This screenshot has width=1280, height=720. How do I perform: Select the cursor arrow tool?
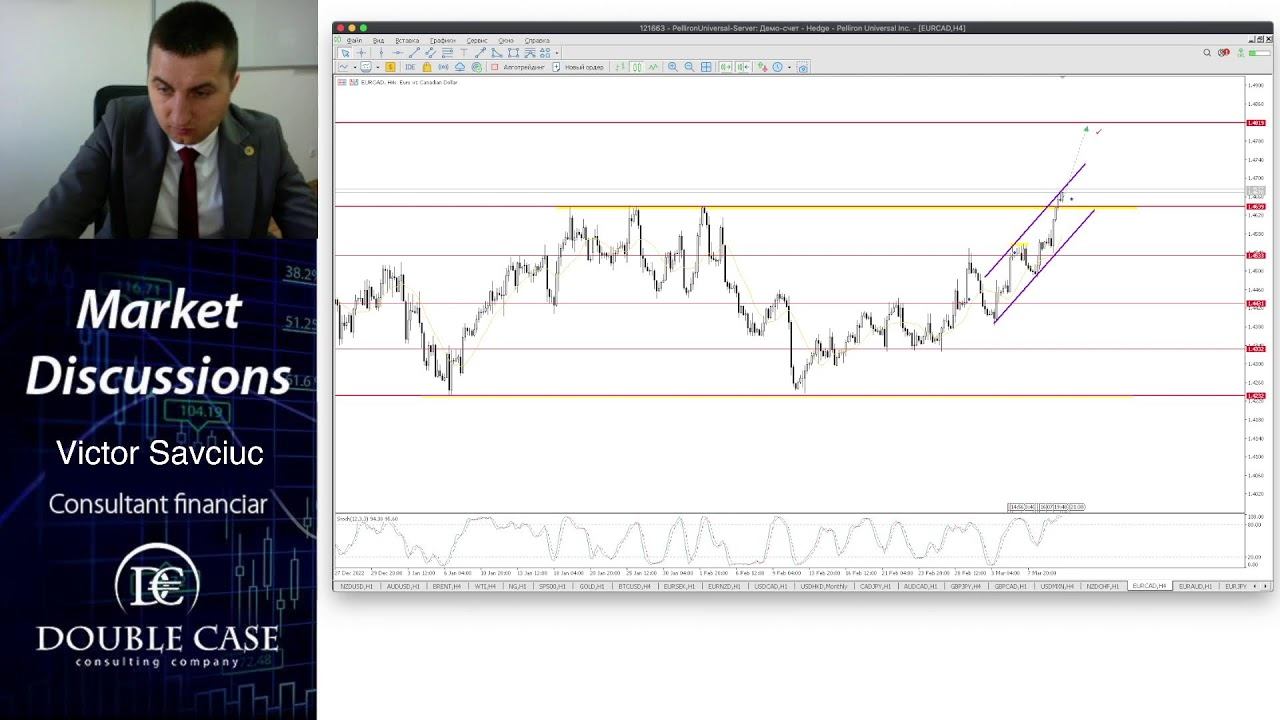click(x=345, y=53)
